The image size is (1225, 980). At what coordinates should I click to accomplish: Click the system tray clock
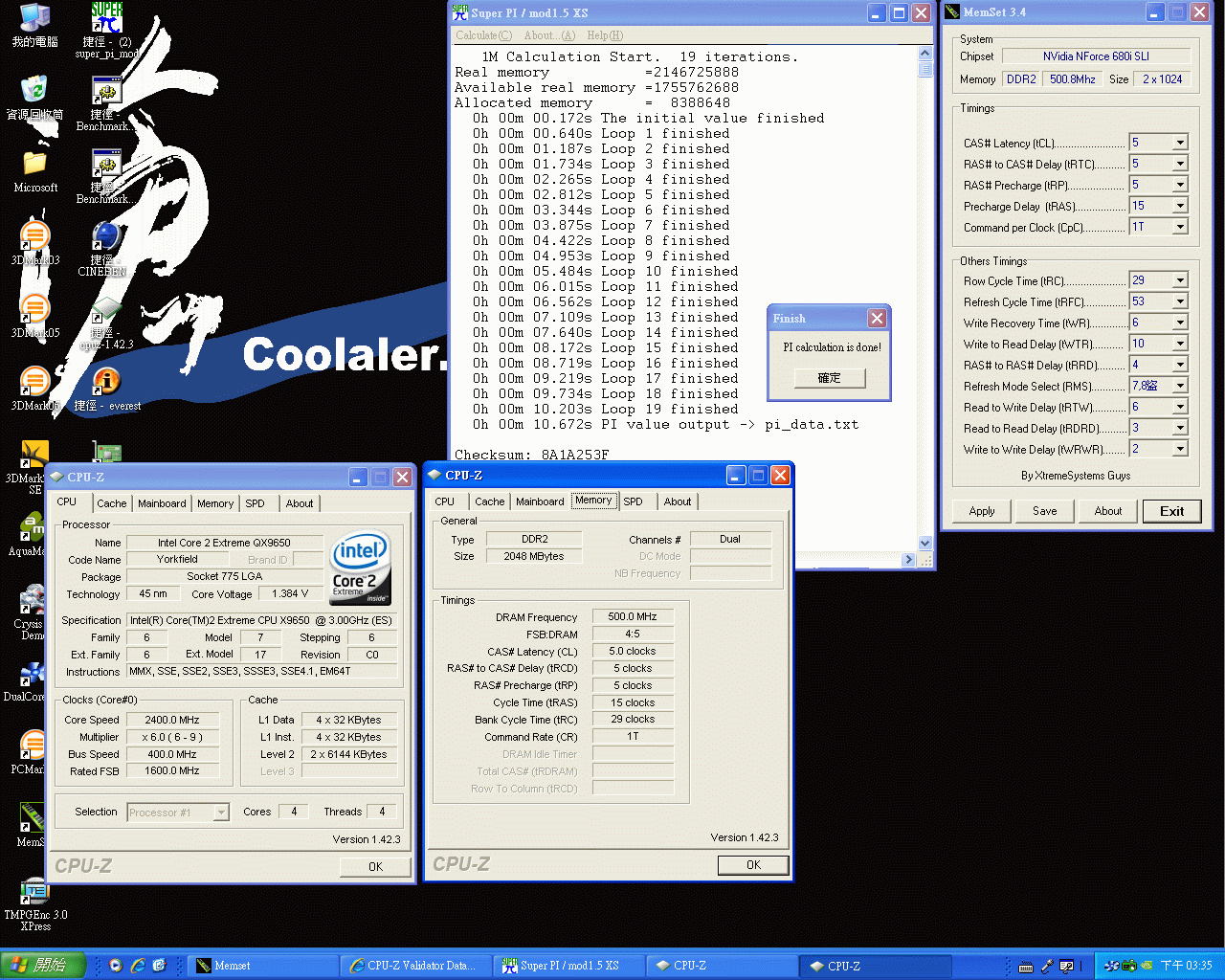tap(1186, 966)
